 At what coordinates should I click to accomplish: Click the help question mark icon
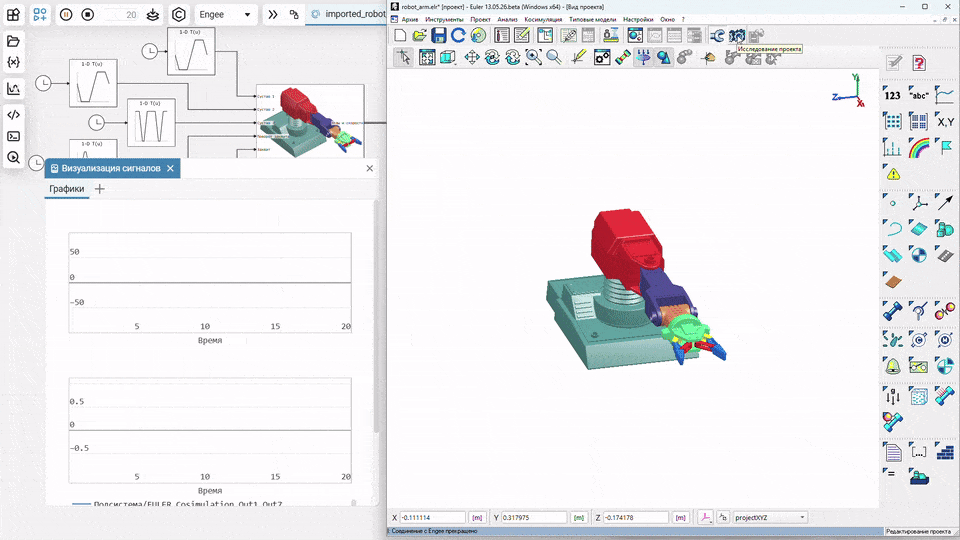[x=918, y=62]
